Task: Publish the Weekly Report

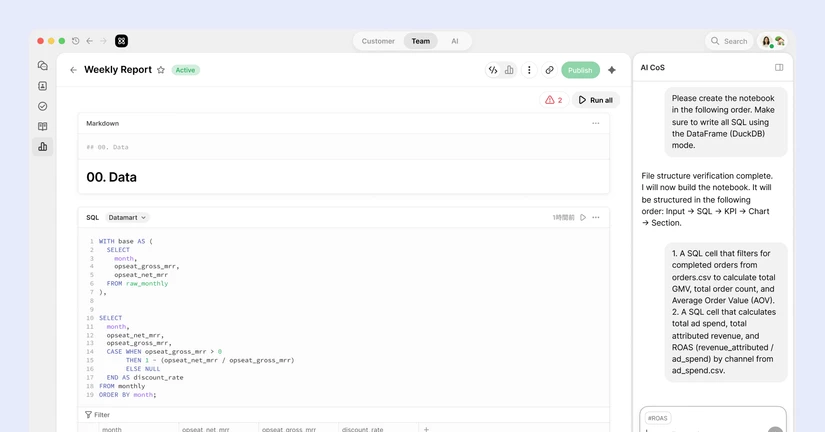Action: coord(580,70)
